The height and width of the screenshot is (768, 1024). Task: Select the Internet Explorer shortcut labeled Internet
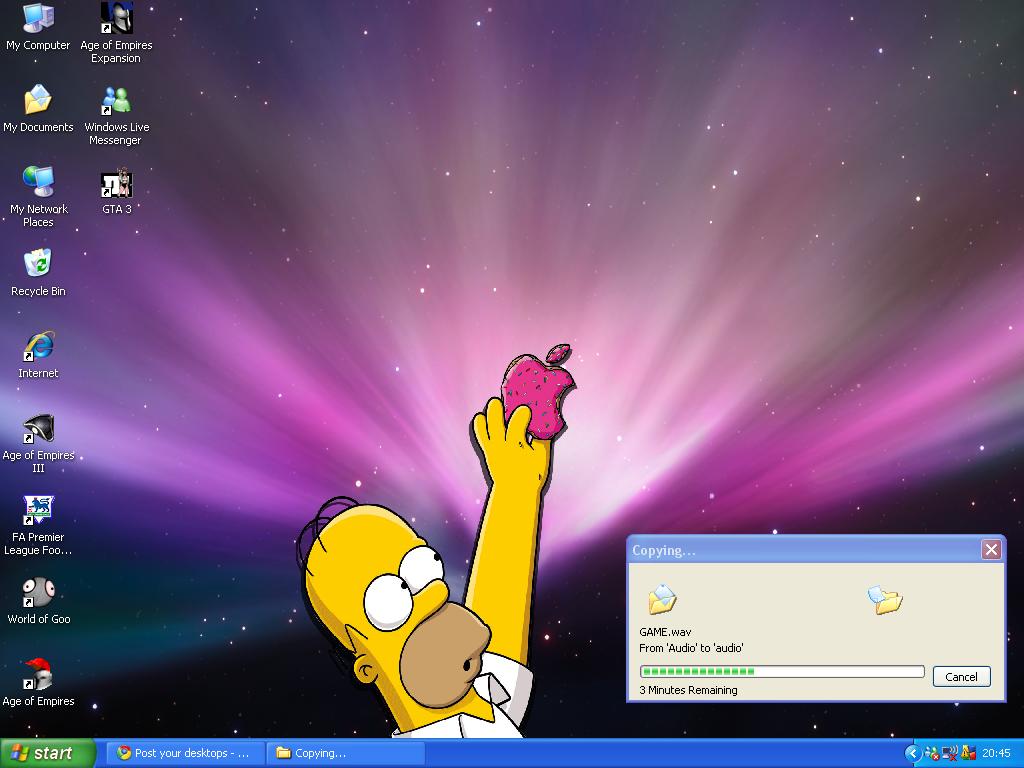coord(38,355)
